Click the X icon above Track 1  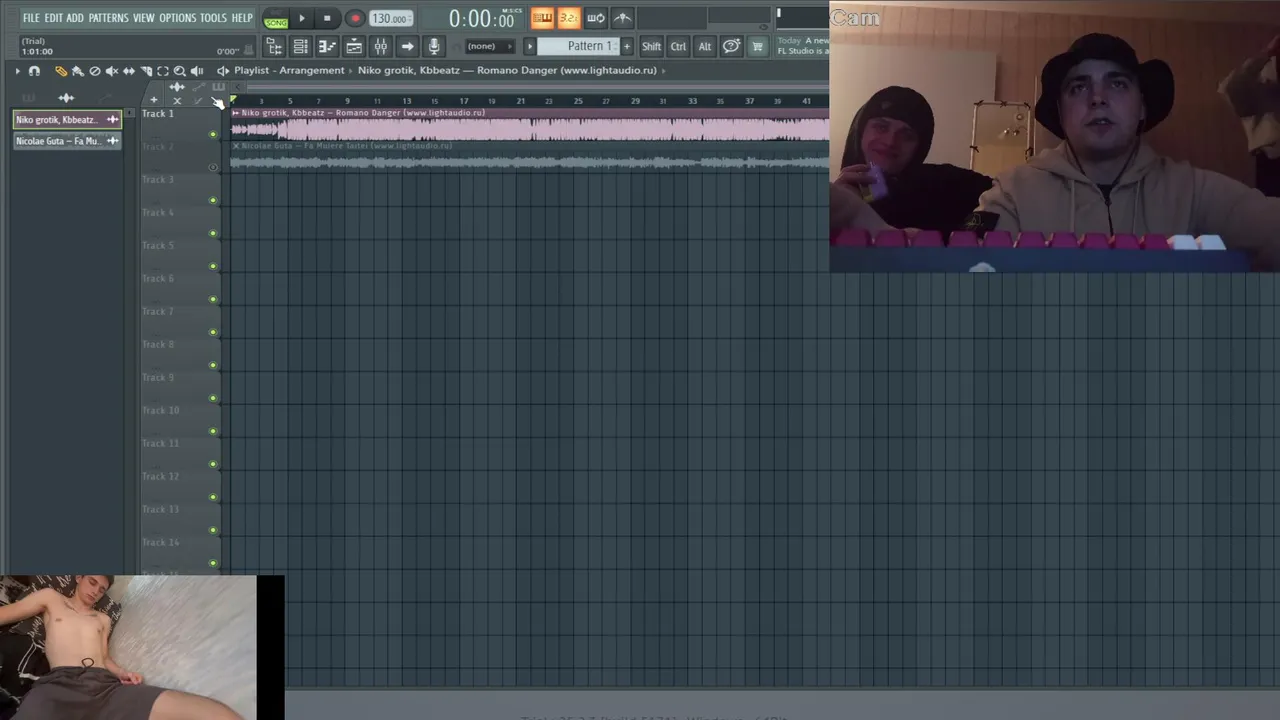[x=177, y=100]
